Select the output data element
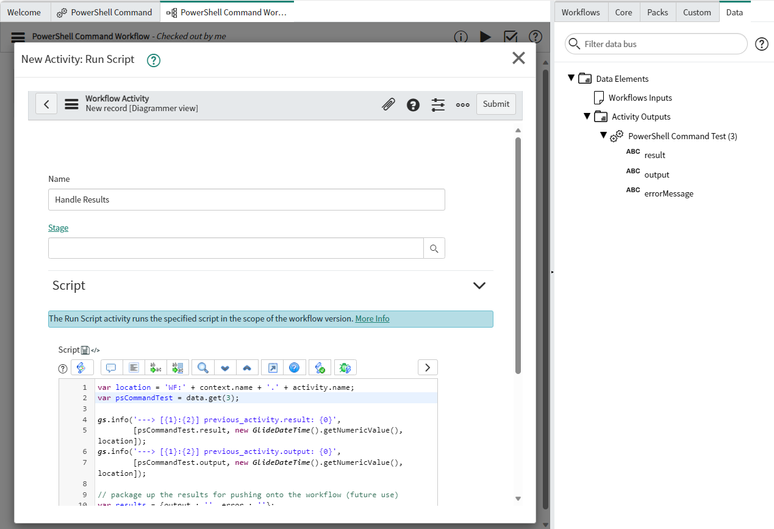Image resolution: width=774 pixels, height=529 pixels. [x=657, y=175]
